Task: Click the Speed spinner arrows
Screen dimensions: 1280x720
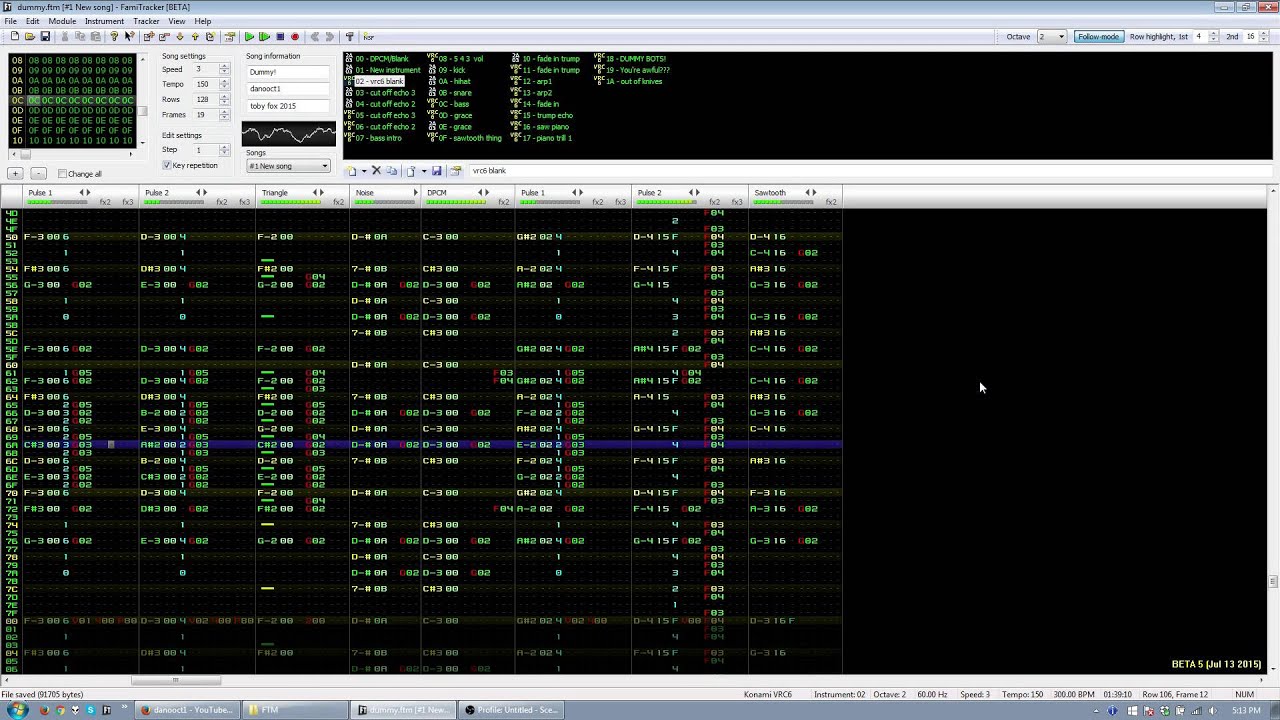Action: tap(224, 69)
